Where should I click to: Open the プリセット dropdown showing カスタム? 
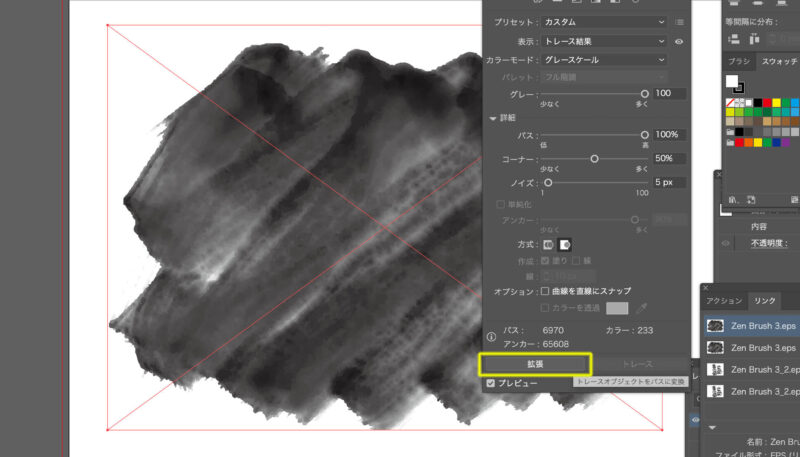pyautogui.click(x=603, y=21)
